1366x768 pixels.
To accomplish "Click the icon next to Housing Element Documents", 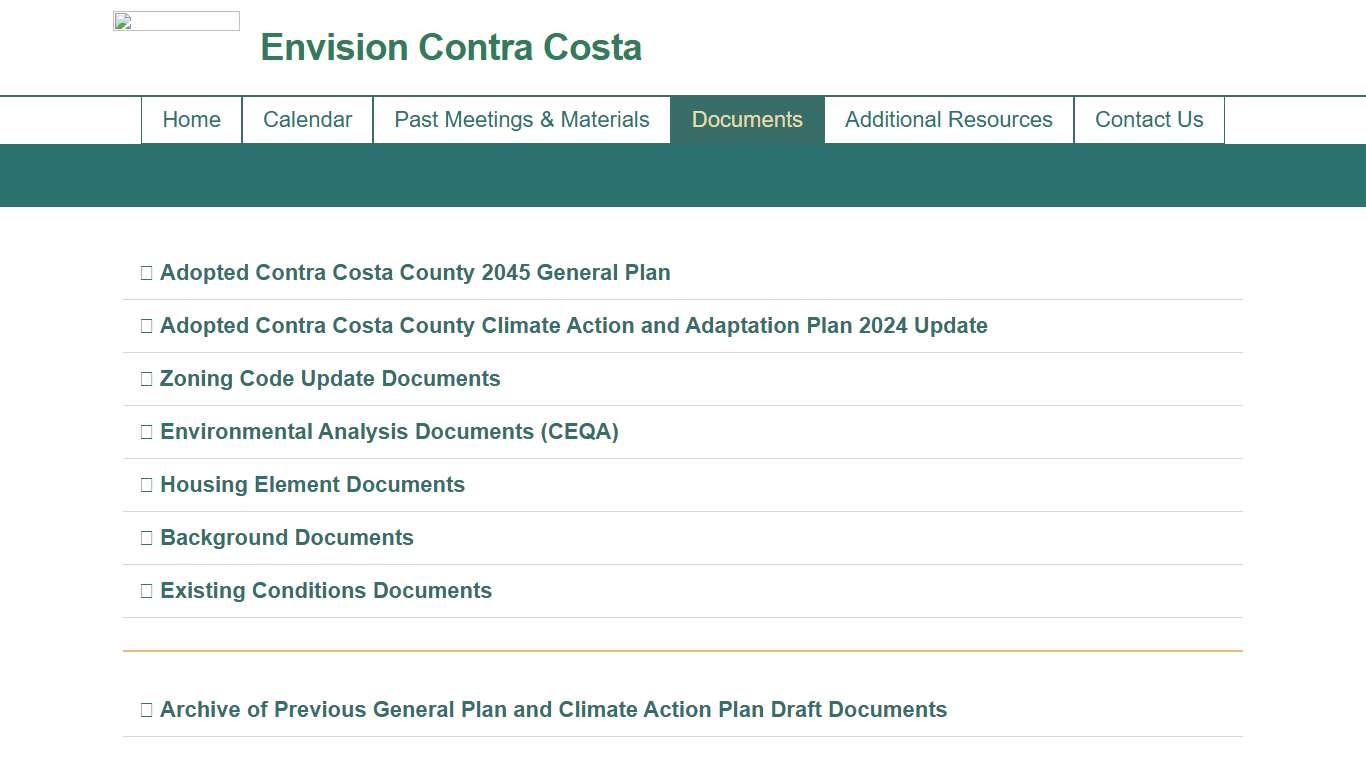I will click(x=146, y=484).
